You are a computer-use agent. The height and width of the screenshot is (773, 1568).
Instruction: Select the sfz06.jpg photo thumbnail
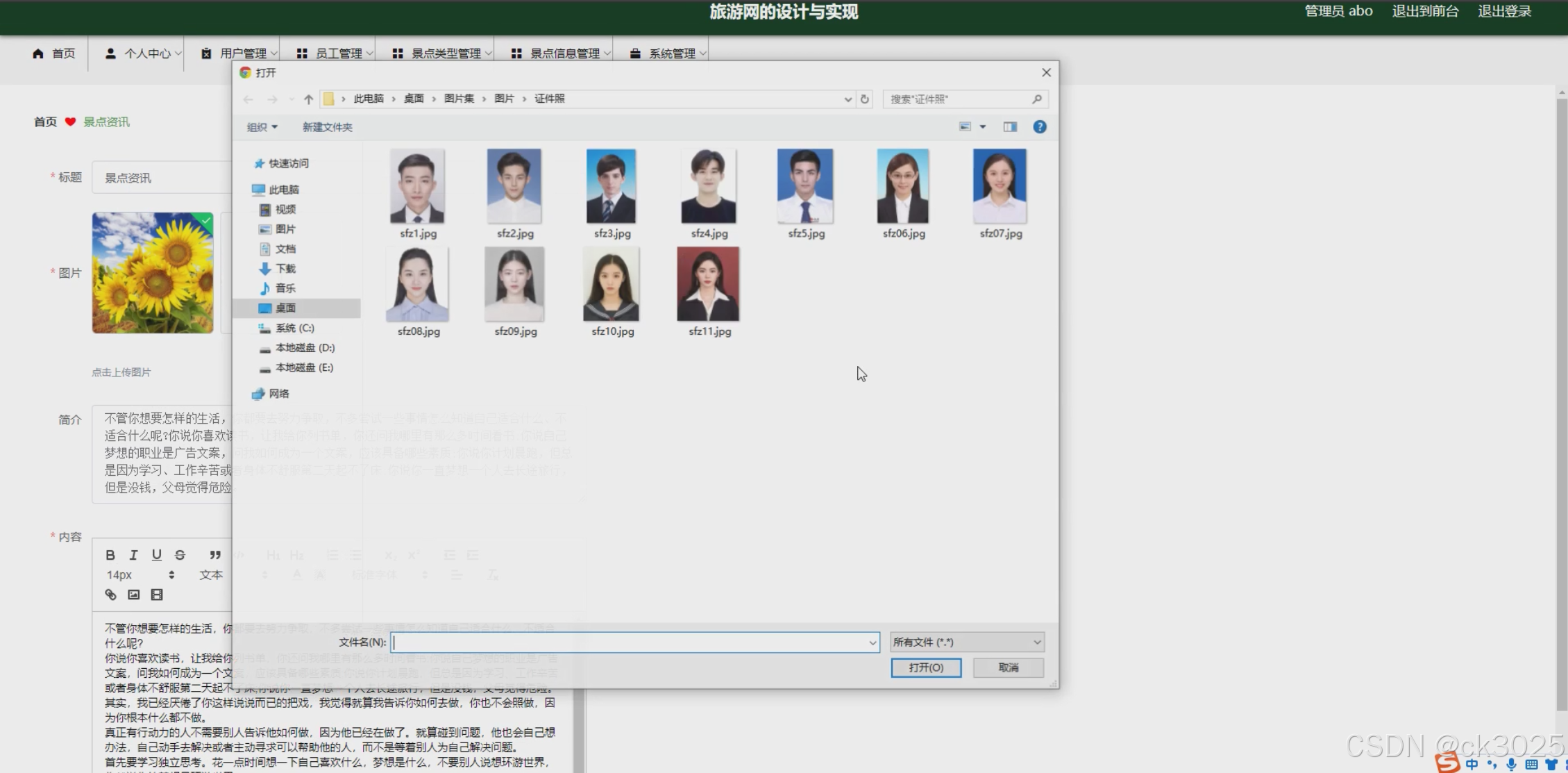click(903, 186)
